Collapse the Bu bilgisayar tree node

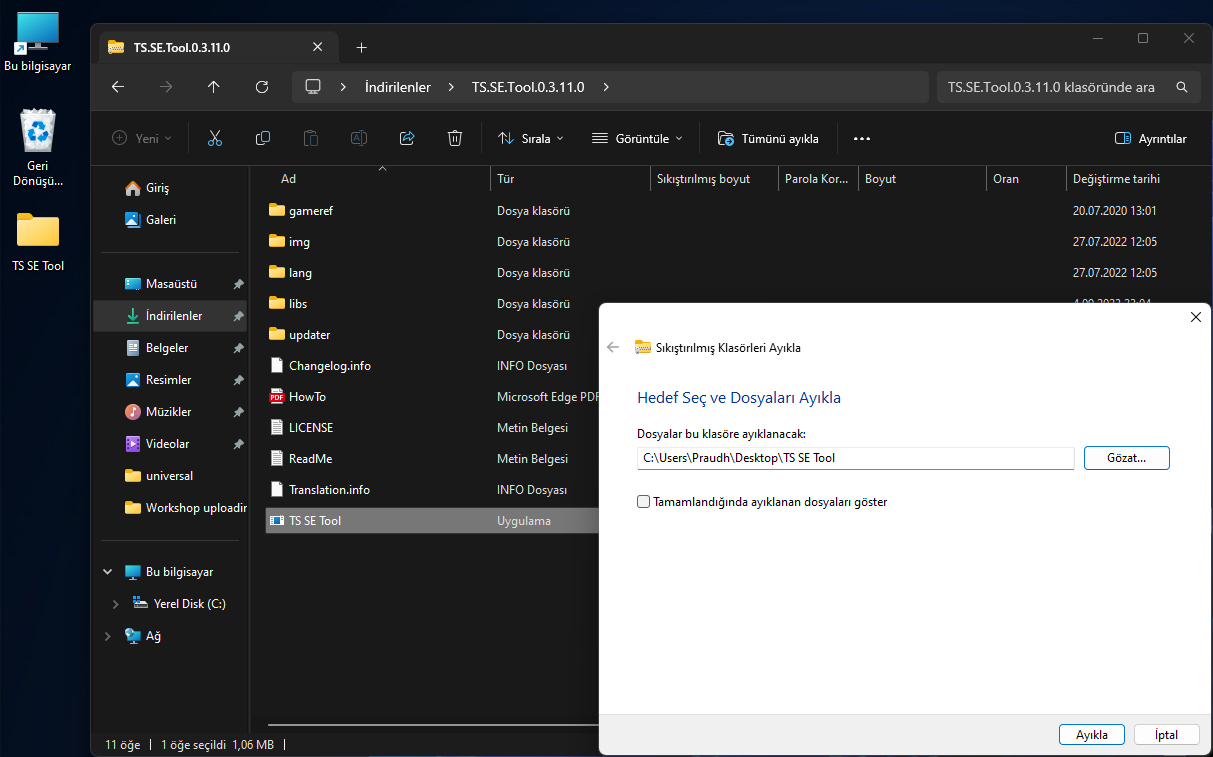click(x=108, y=572)
